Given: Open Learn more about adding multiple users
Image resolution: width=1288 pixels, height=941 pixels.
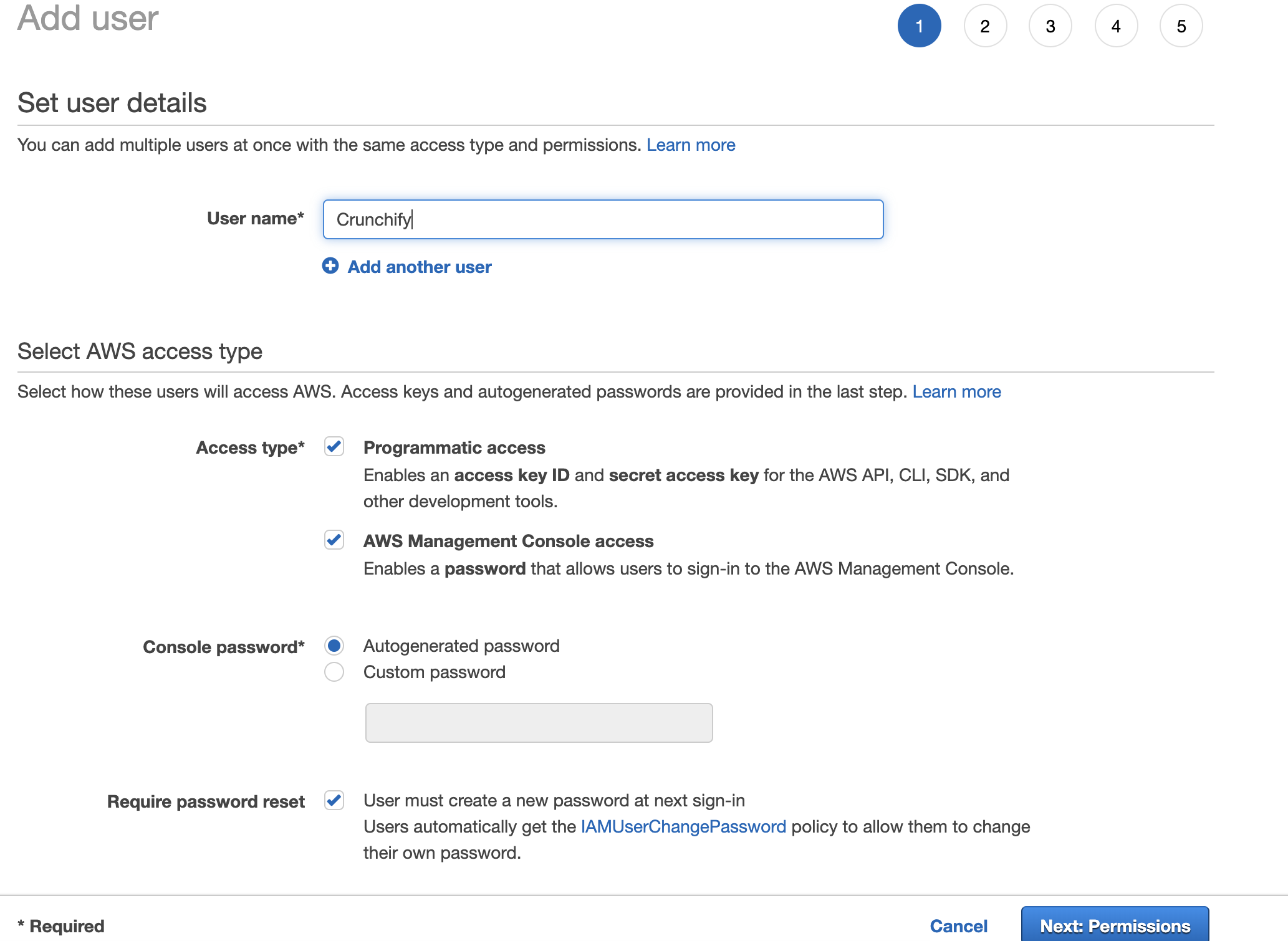Looking at the screenshot, I should click(691, 145).
